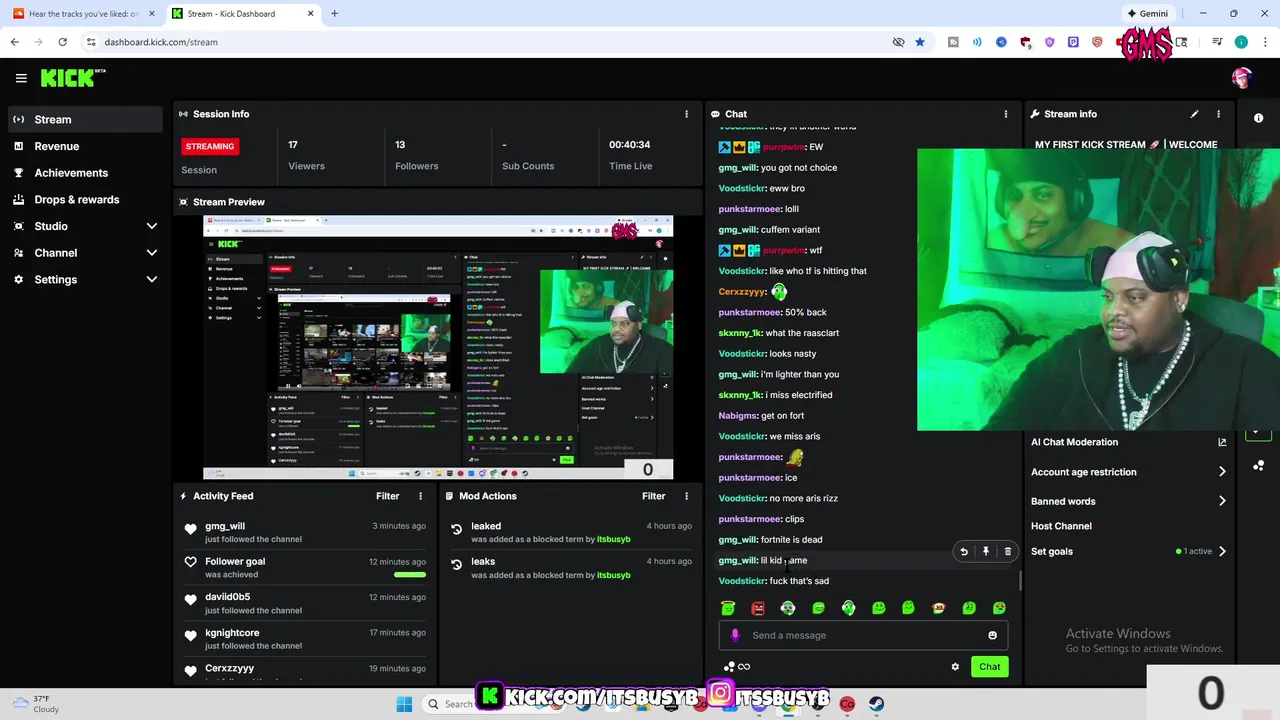Click into the Send a message field

pos(863,635)
